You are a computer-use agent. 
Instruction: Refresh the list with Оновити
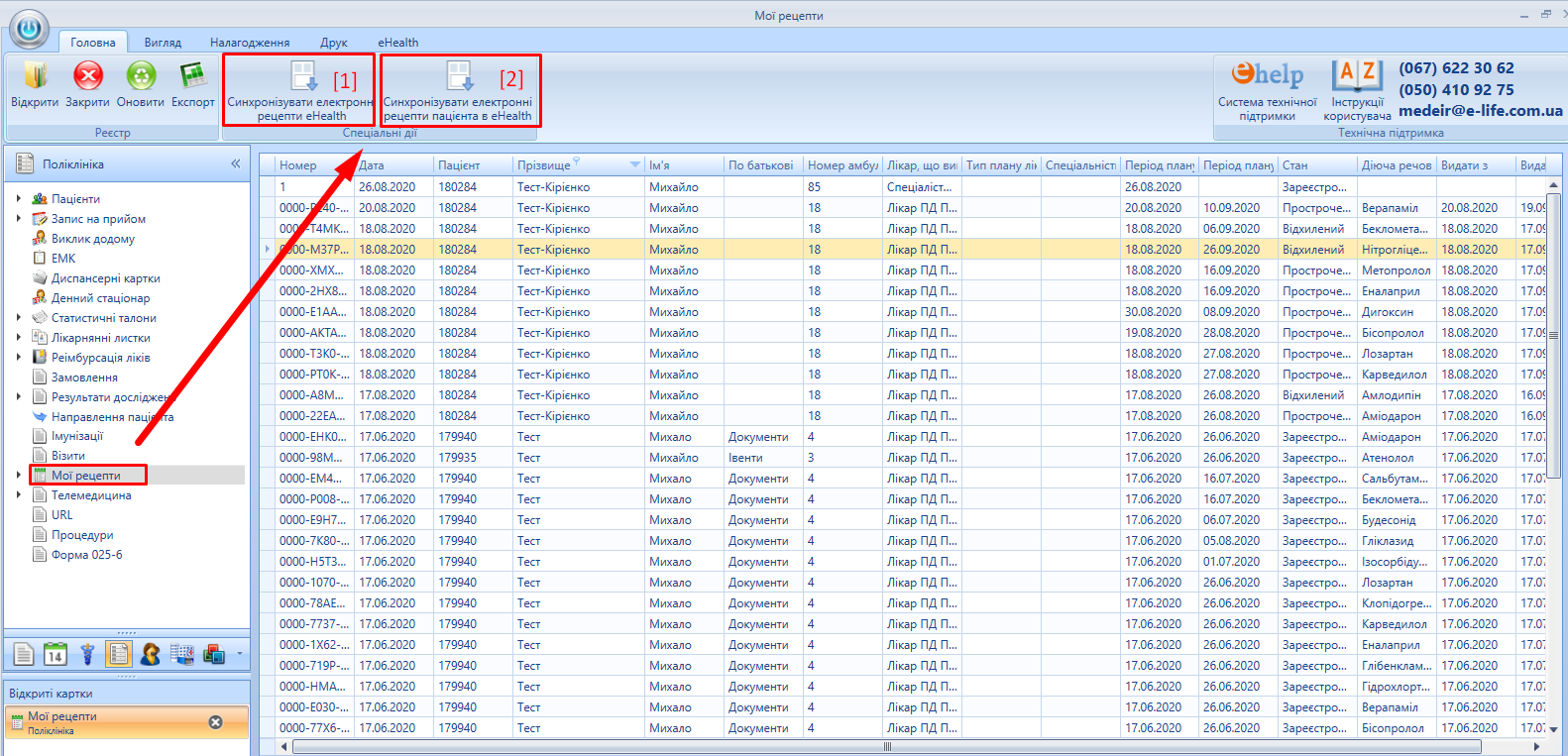click(141, 84)
